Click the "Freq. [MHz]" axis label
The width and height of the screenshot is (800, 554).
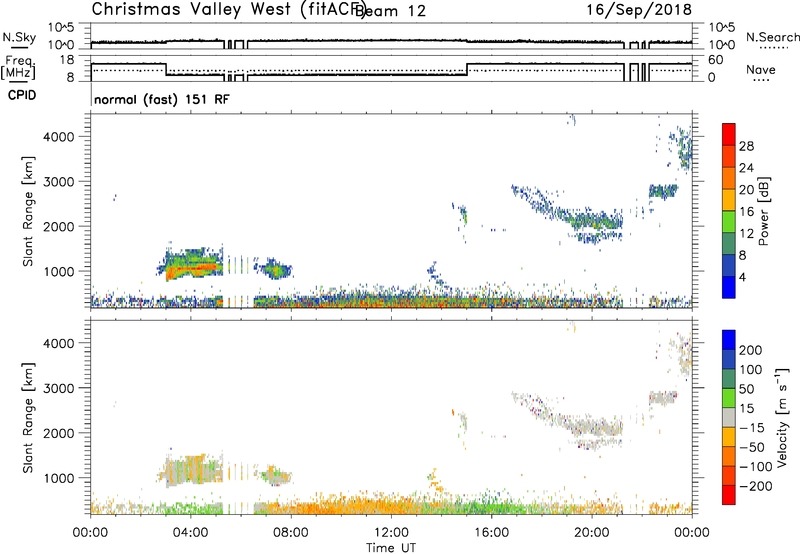[19, 67]
